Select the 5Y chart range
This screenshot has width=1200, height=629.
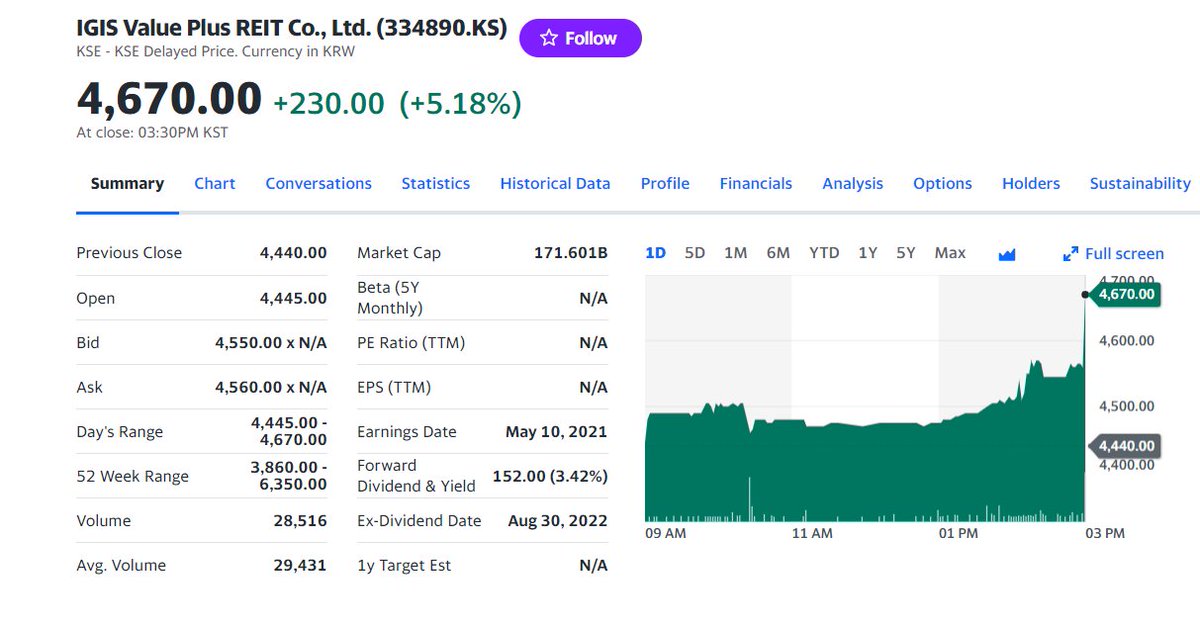[x=906, y=253]
